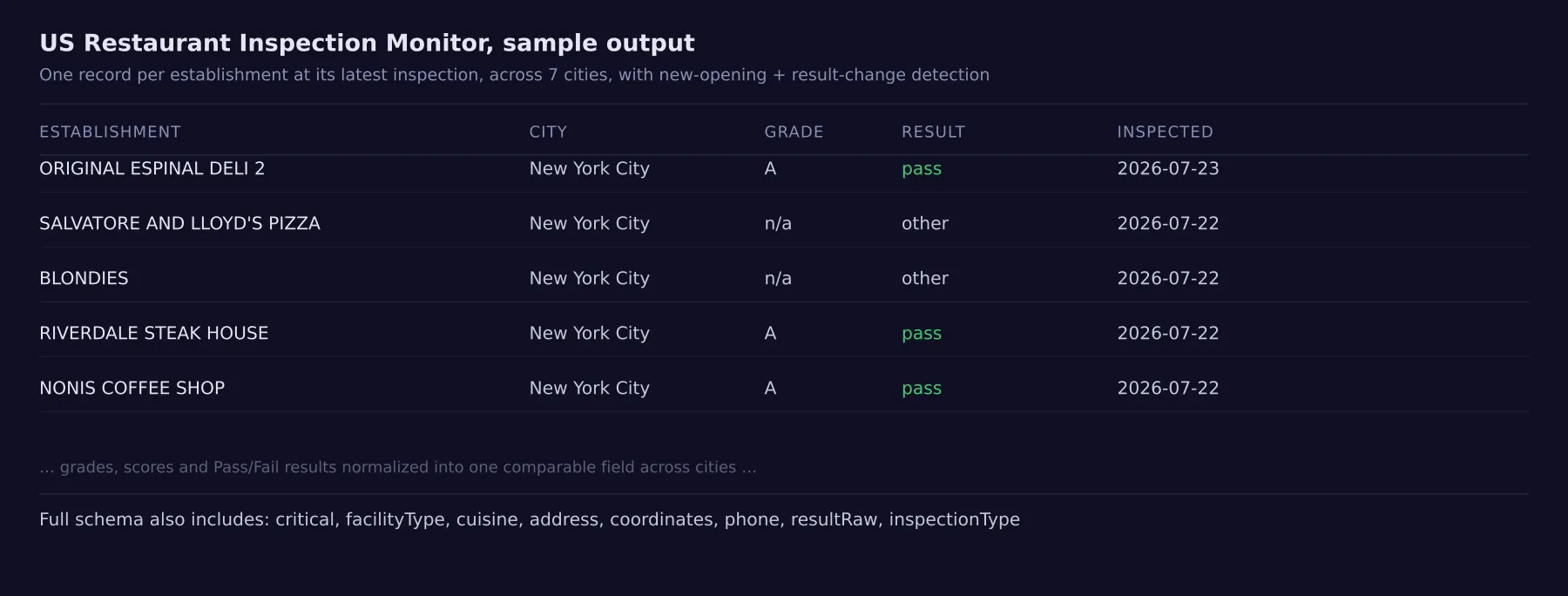Click inspection date for NONIS COFFEE SHOP

click(x=1168, y=388)
